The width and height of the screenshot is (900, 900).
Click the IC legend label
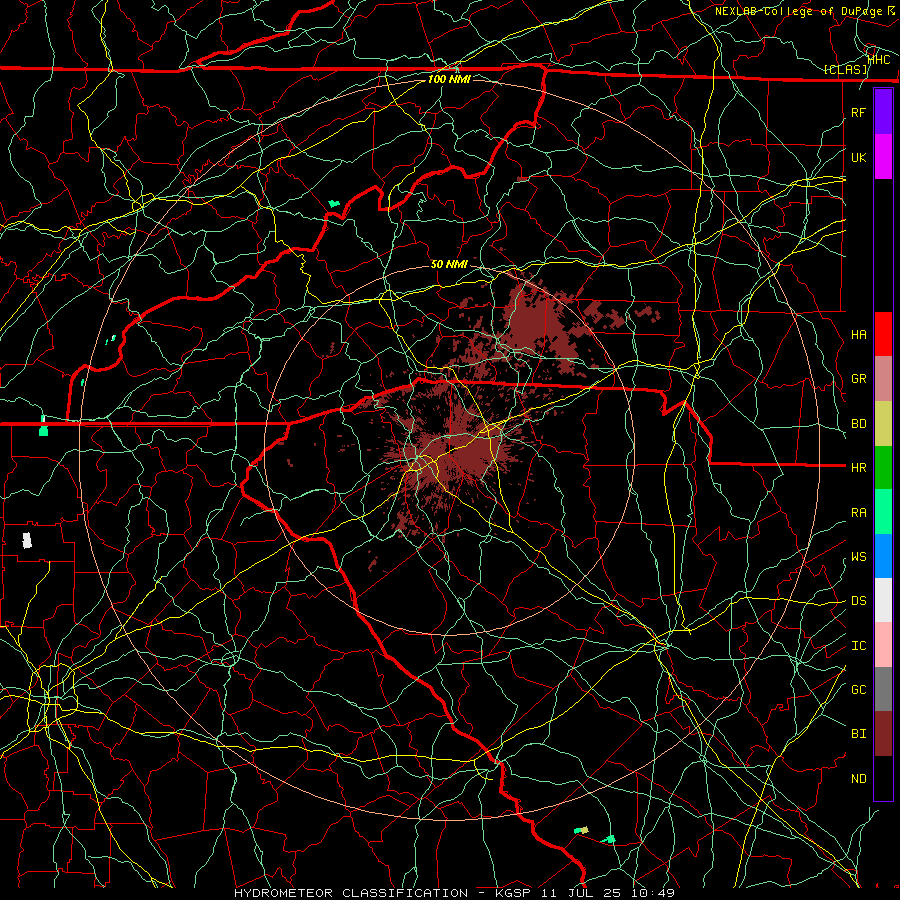858,646
